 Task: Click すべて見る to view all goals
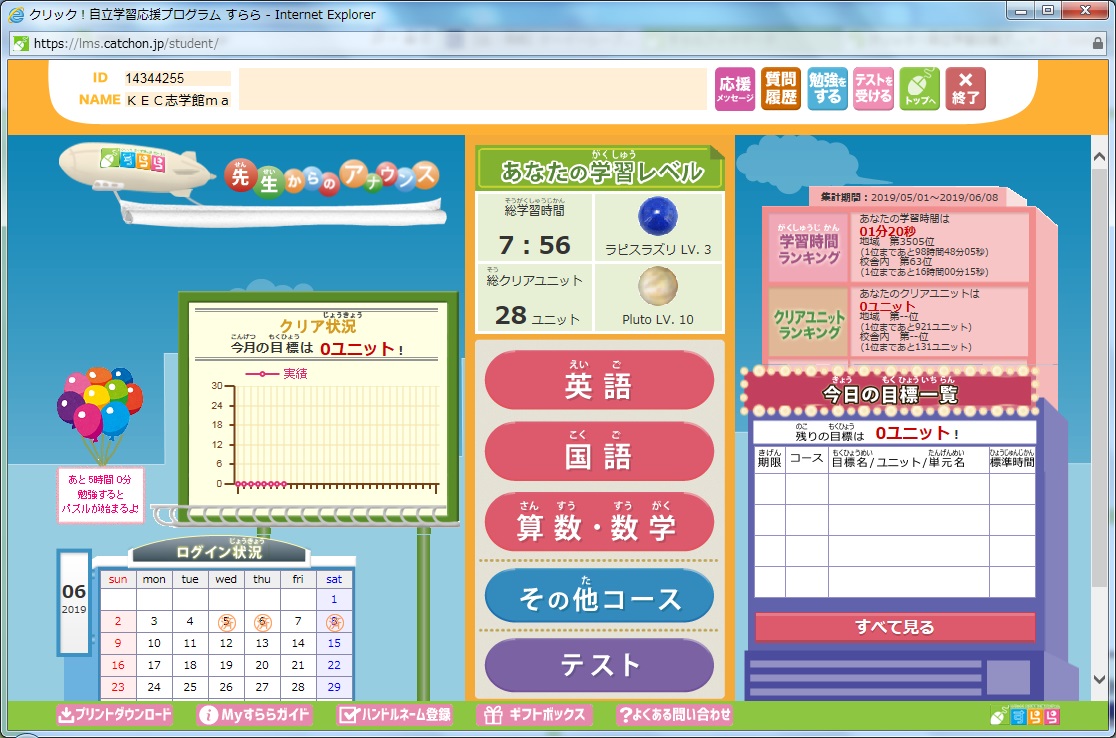pyautogui.click(x=895, y=627)
